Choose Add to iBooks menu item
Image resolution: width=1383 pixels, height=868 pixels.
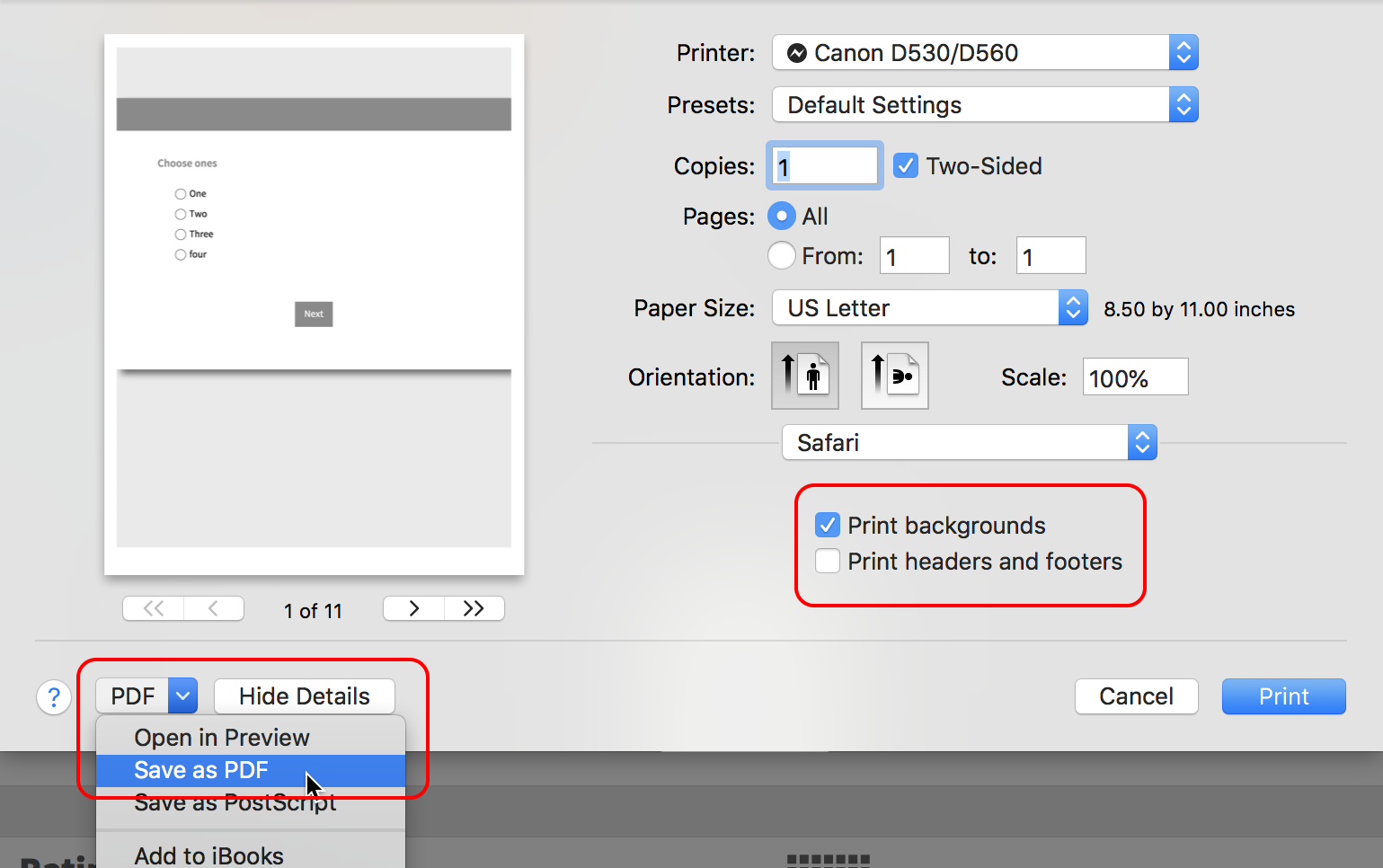coord(251,855)
